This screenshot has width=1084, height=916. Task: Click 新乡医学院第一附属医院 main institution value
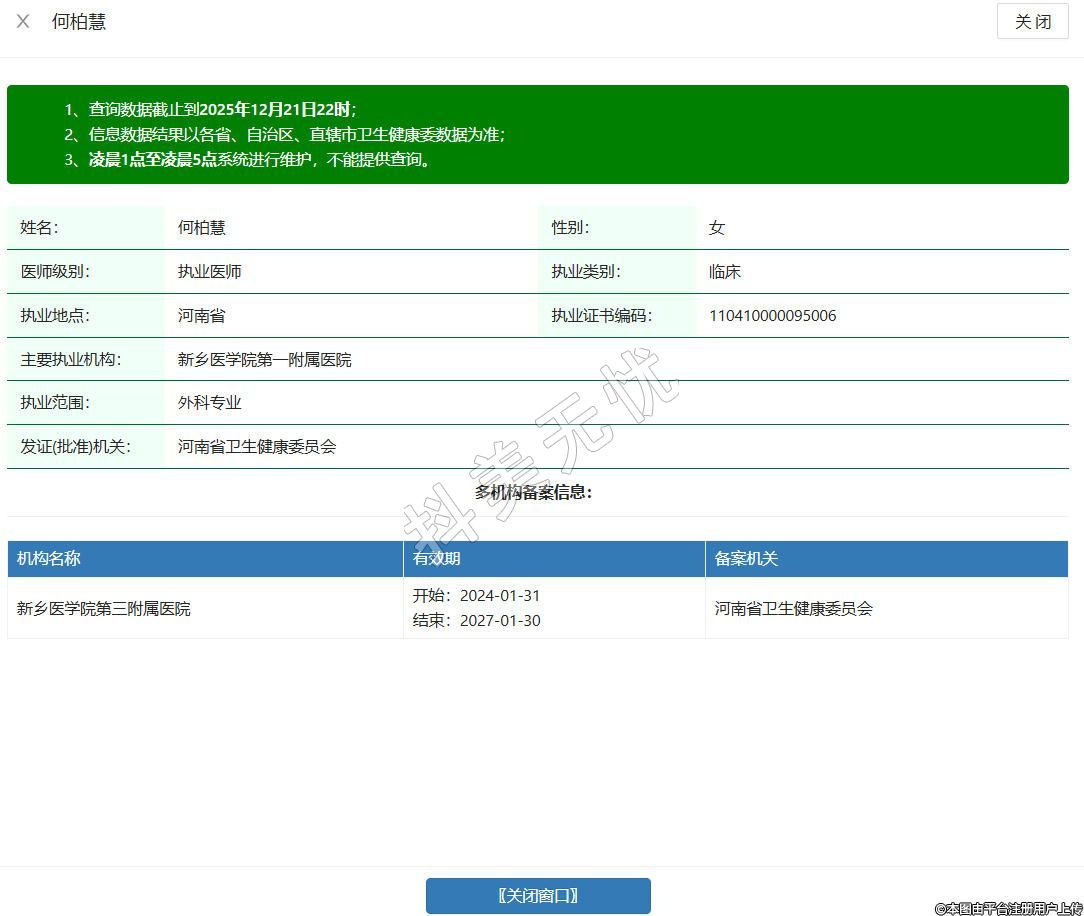[x=265, y=360]
